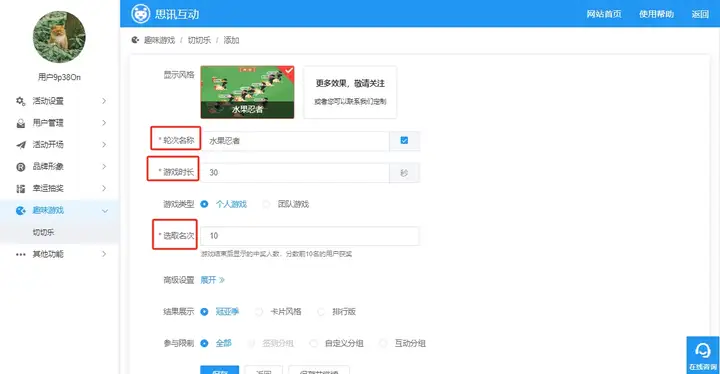
Task: Open 使用帮助 in the top bar
Action: 656,14
